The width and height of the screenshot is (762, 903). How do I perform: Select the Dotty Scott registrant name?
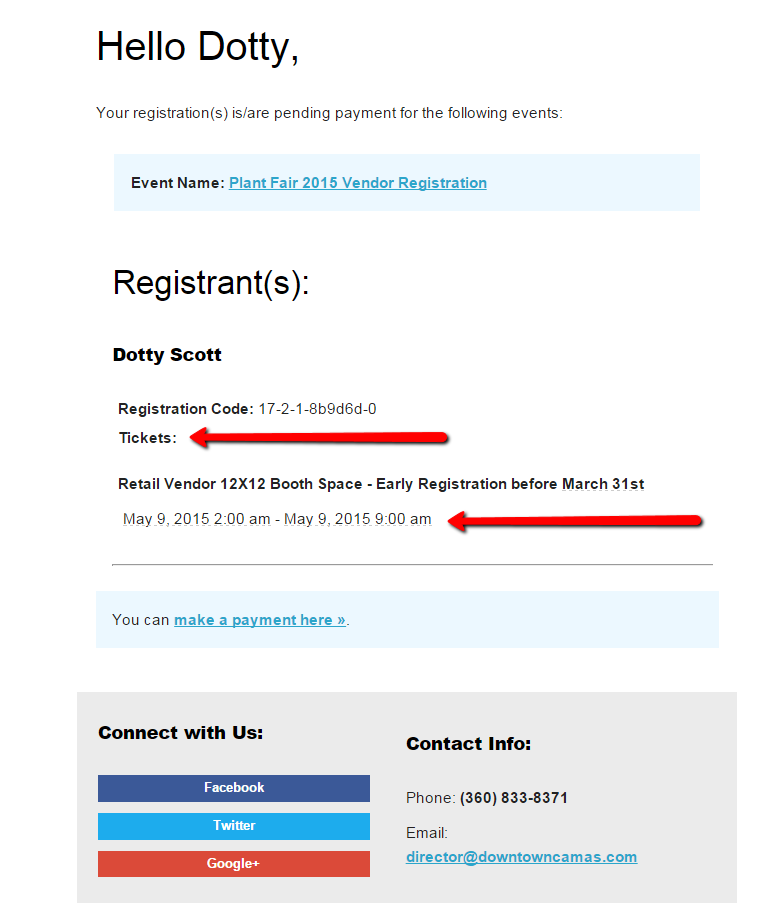tap(167, 355)
